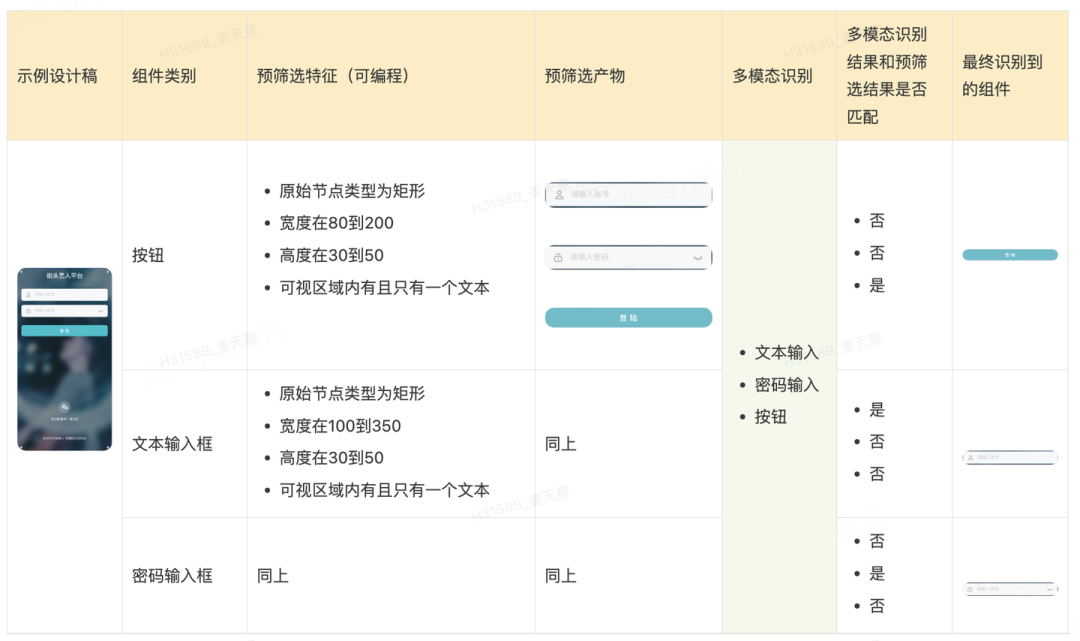Toggle the eye icon in the 预筛选产物 password field
The image size is (1080, 641).
[x=697, y=258]
